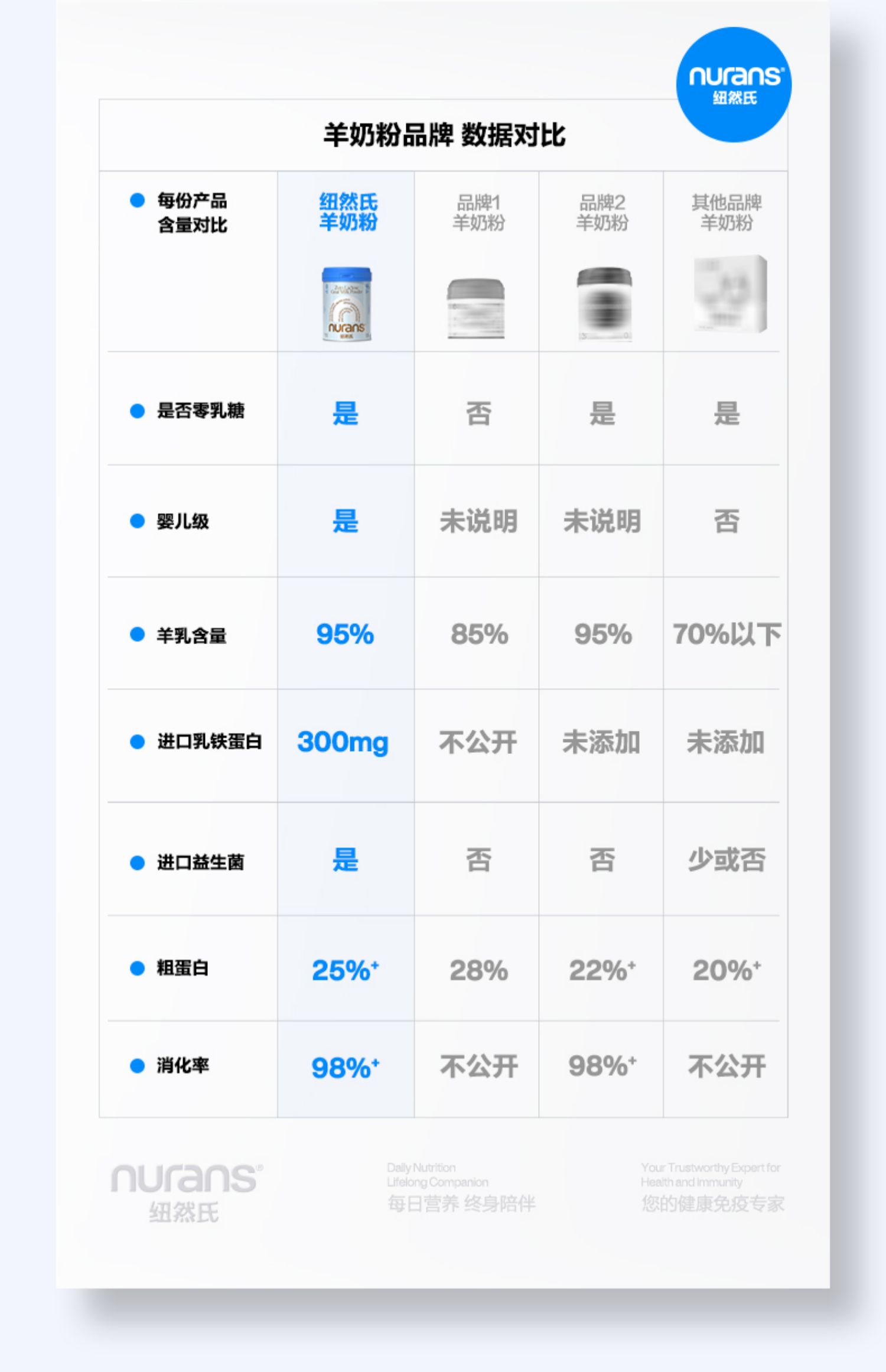Image resolution: width=886 pixels, height=1372 pixels.
Task: Click the 您的健康免疫专家 footer slogan
Action: point(713,1204)
